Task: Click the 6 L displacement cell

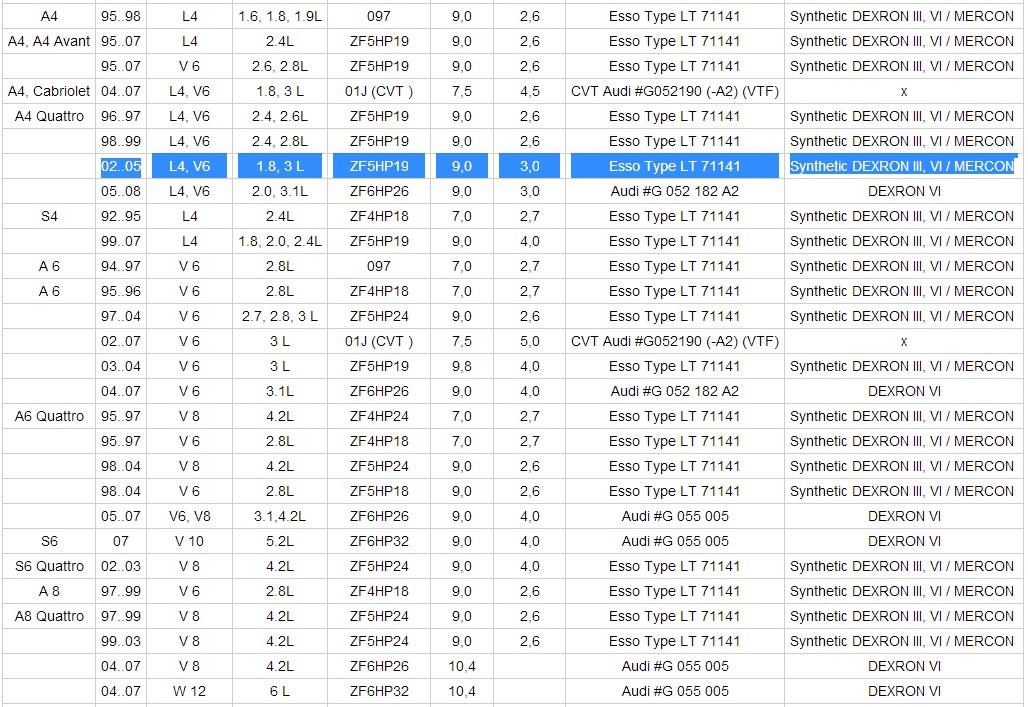Action: tap(280, 691)
